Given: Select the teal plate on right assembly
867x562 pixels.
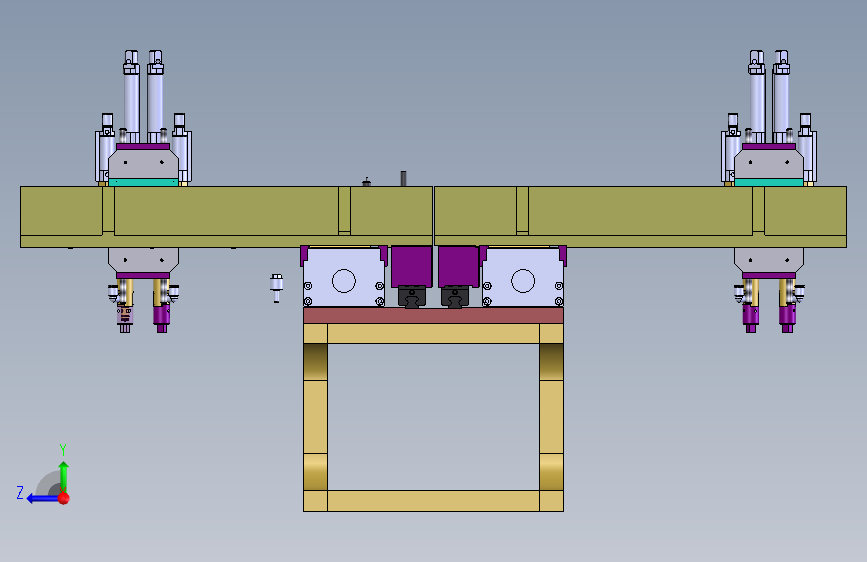Looking at the screenshot, I should (769, 183).
